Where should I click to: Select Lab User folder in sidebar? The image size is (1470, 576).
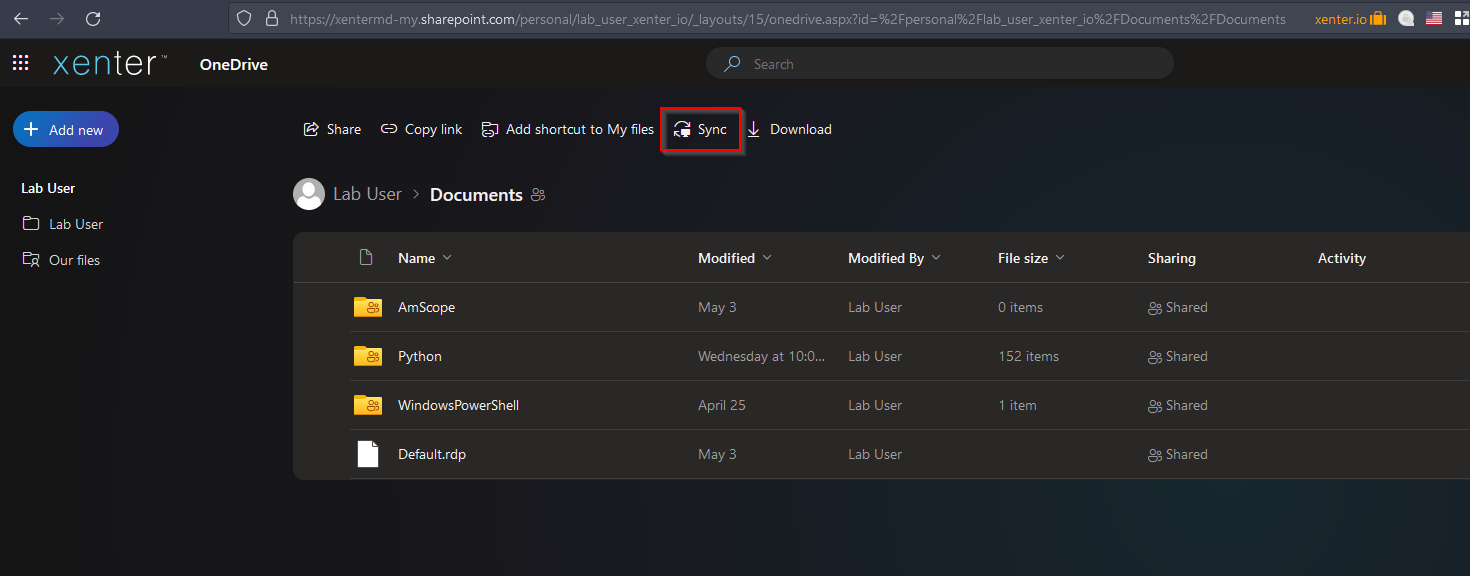click(75, 224)
